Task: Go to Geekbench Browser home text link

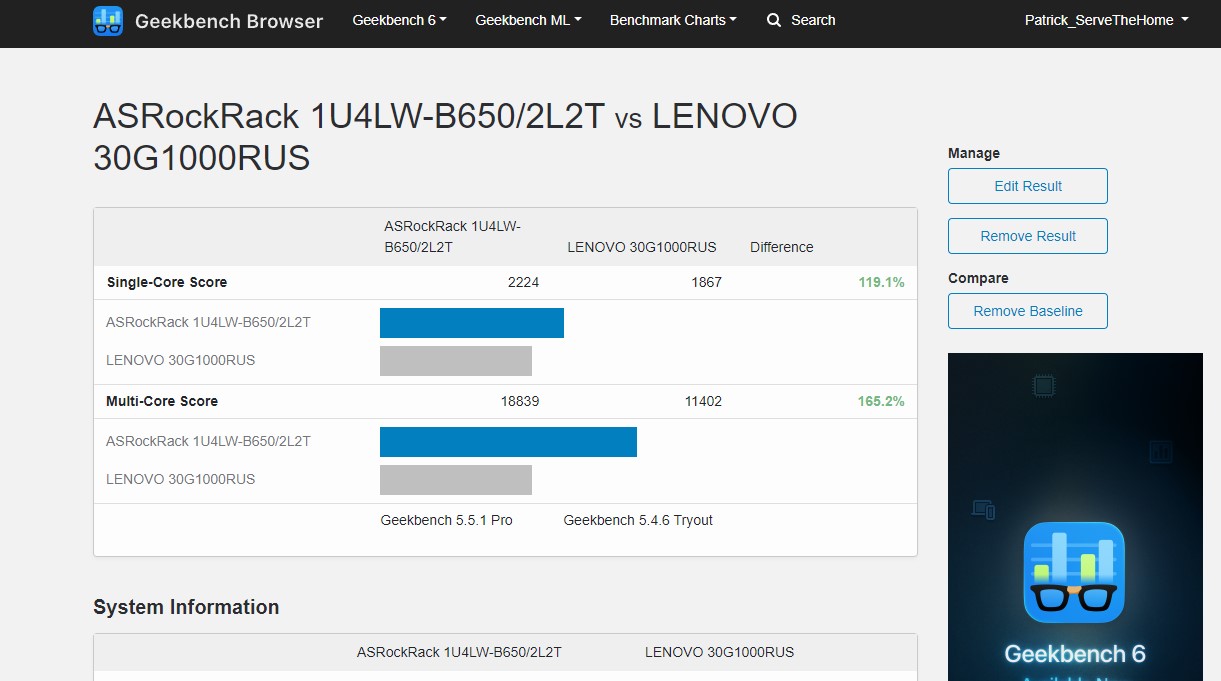Action: click(x=229, y=21)
